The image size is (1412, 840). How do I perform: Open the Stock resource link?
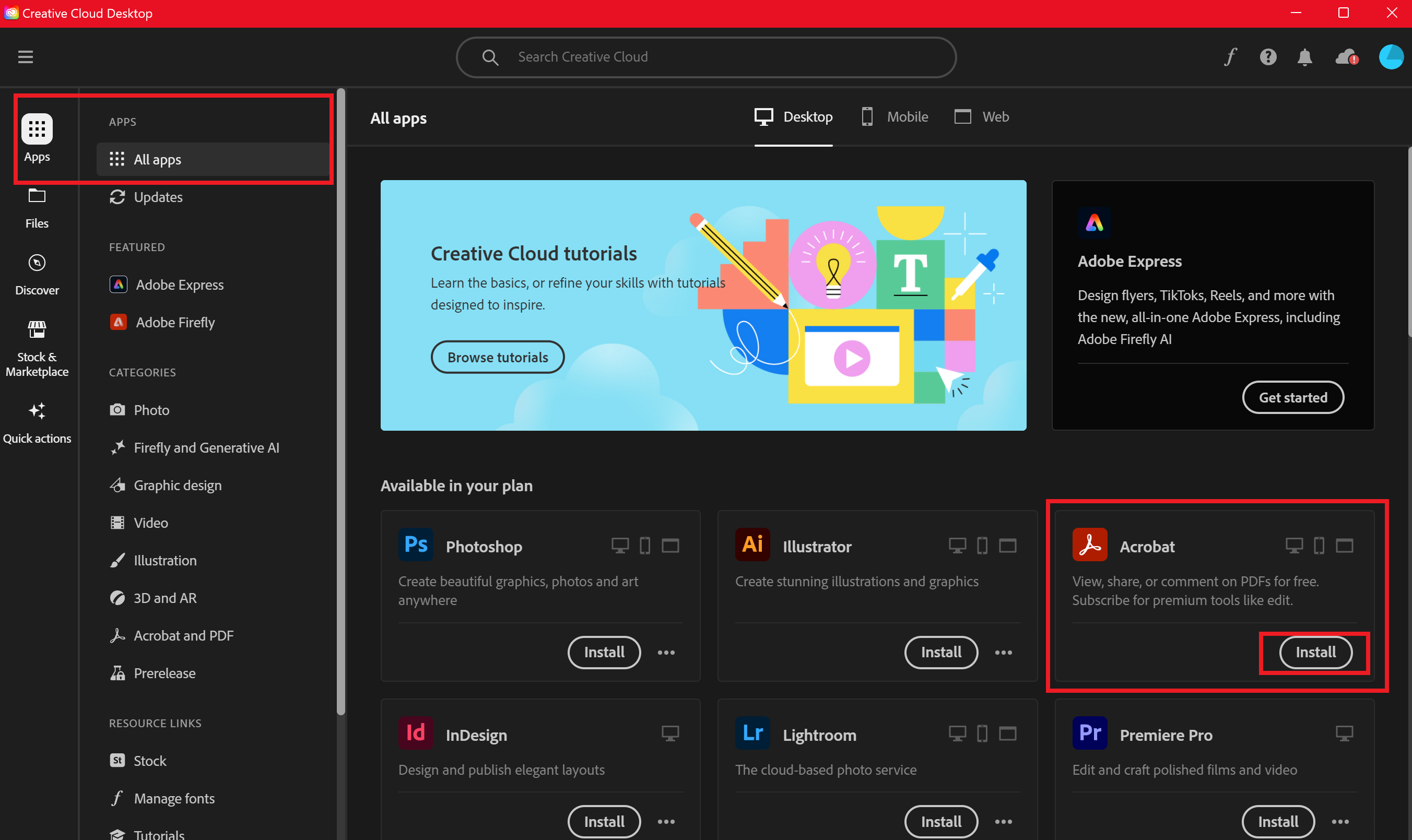pos(137,761)
